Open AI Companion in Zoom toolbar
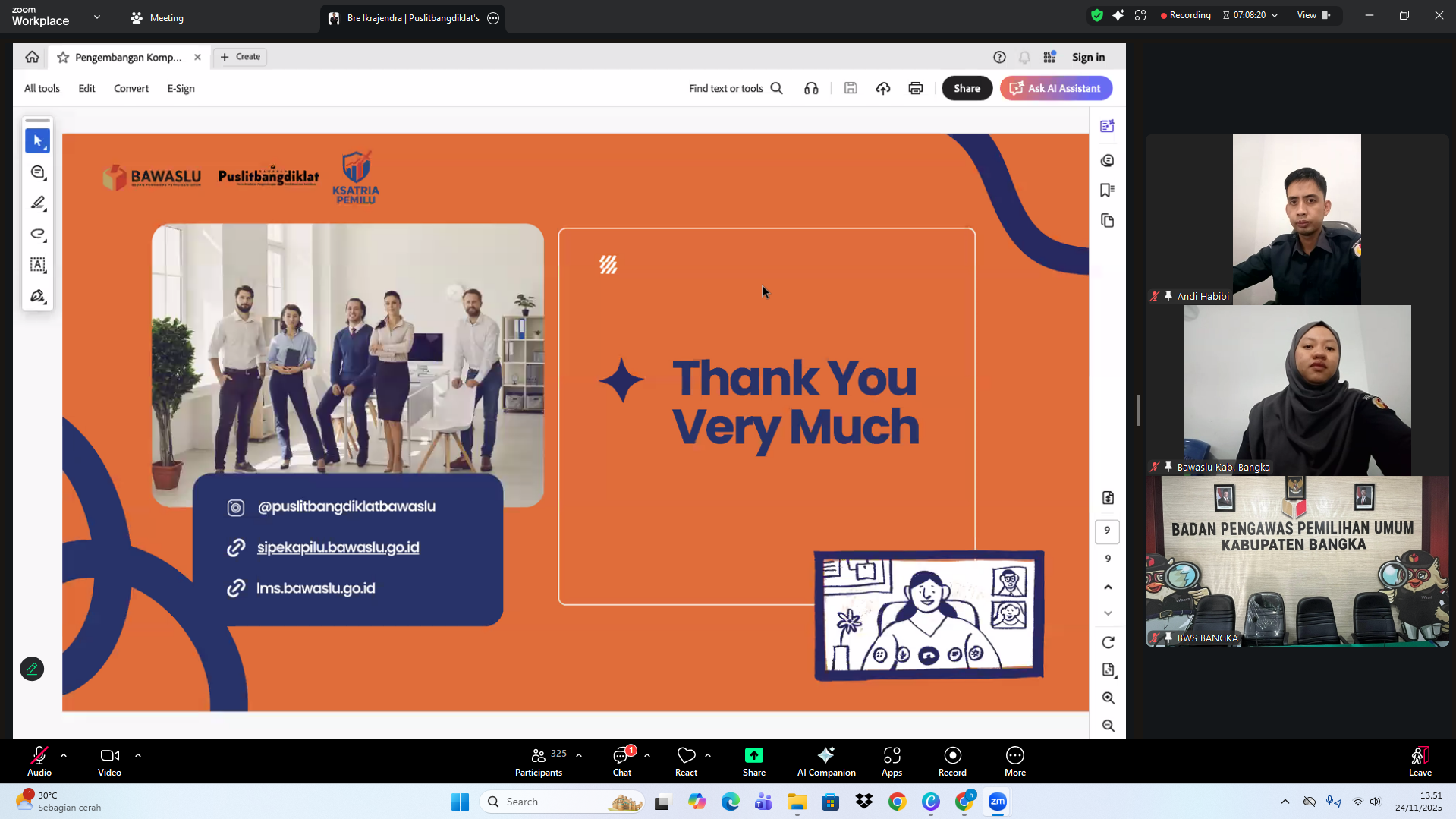 [x=825, y=761]
